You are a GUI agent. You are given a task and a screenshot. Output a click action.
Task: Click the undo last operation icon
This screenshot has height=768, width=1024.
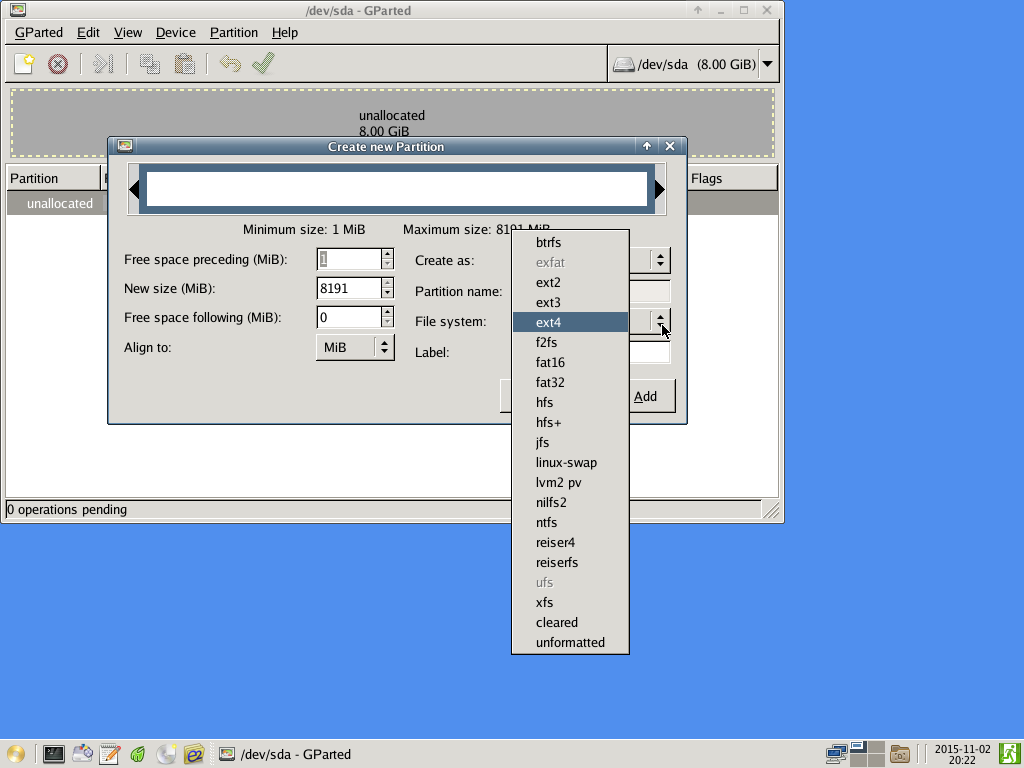(230, 64)
